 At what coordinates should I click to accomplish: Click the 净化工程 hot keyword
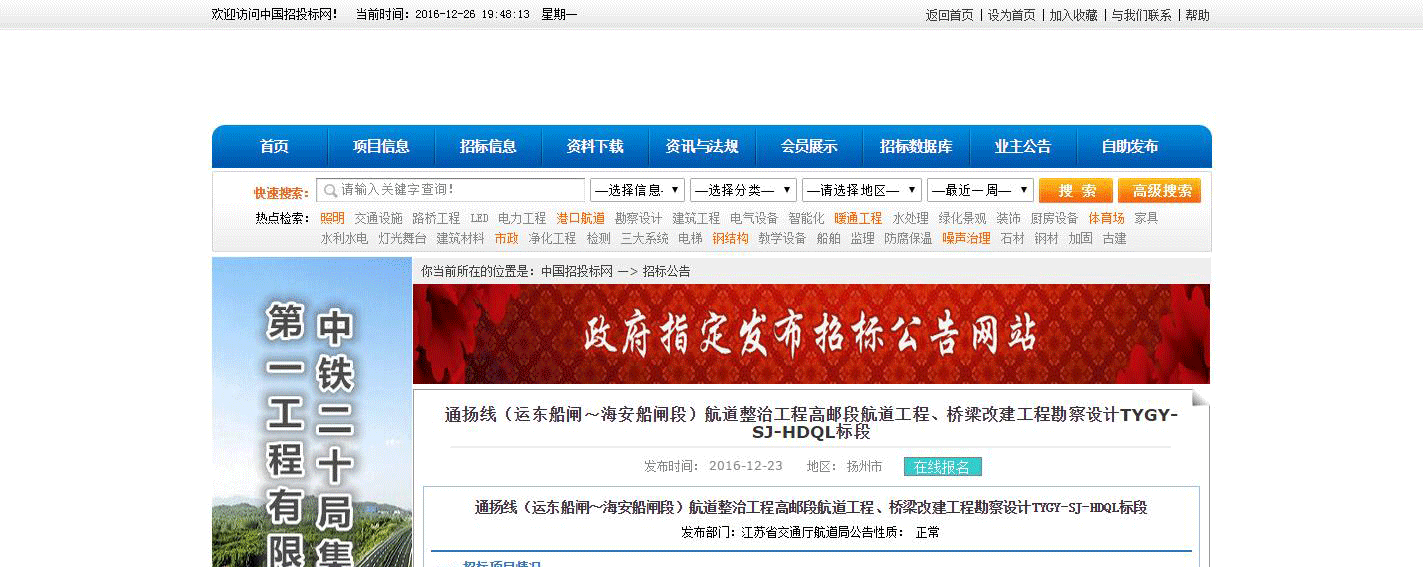click(x=552, y=239)
